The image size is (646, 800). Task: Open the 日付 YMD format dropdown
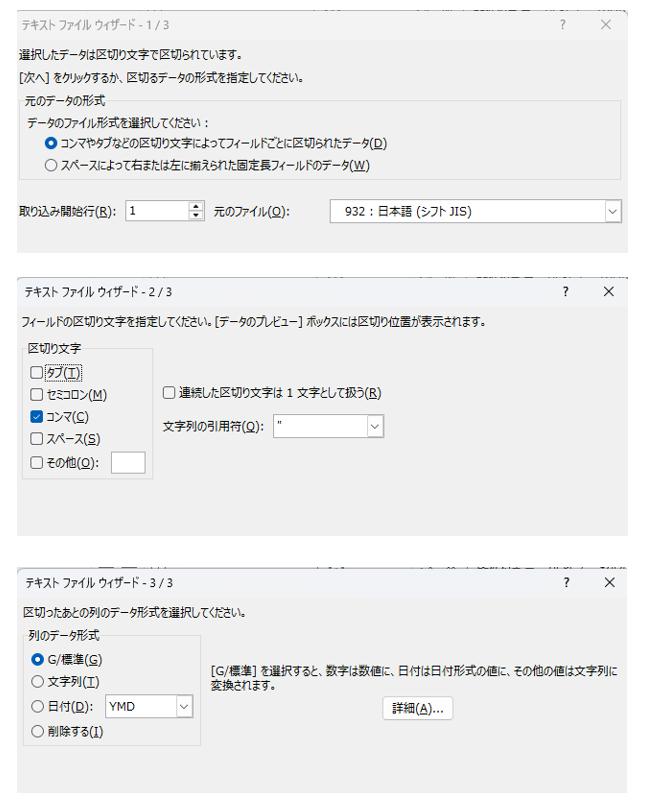tap(183, 707)
